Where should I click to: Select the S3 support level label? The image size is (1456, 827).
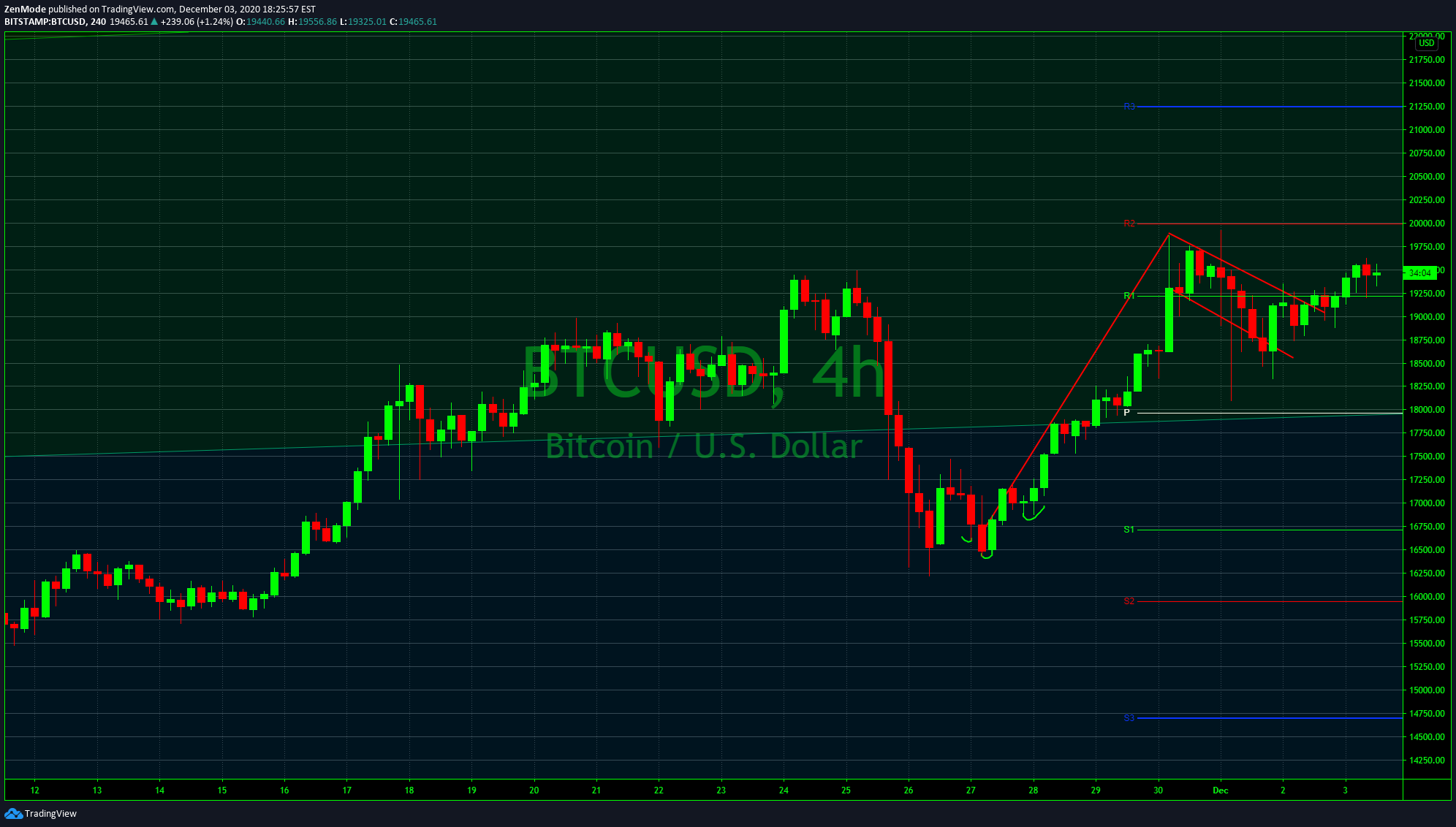point(1129,718)
